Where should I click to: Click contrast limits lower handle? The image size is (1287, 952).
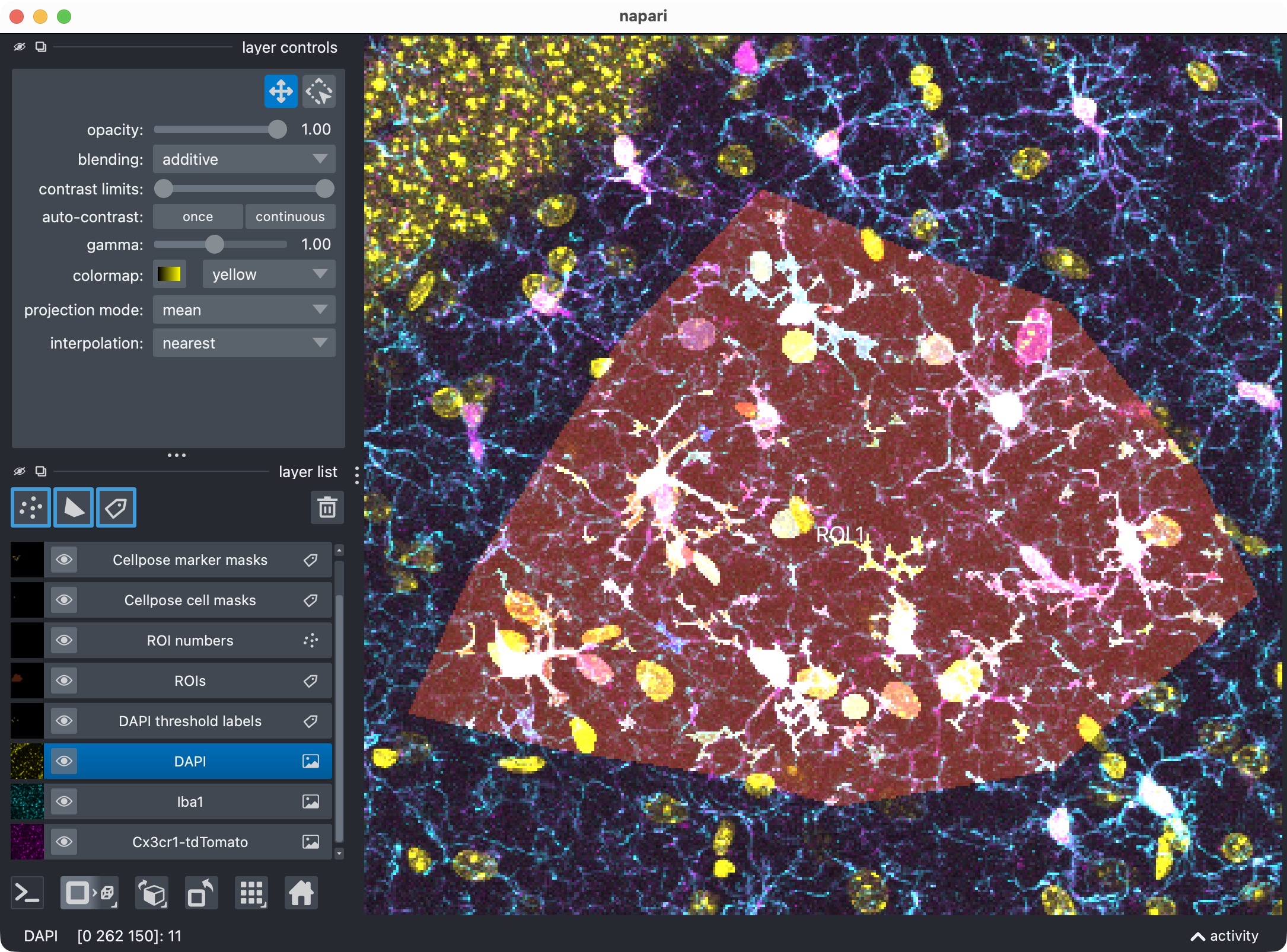tap(163, 189)
